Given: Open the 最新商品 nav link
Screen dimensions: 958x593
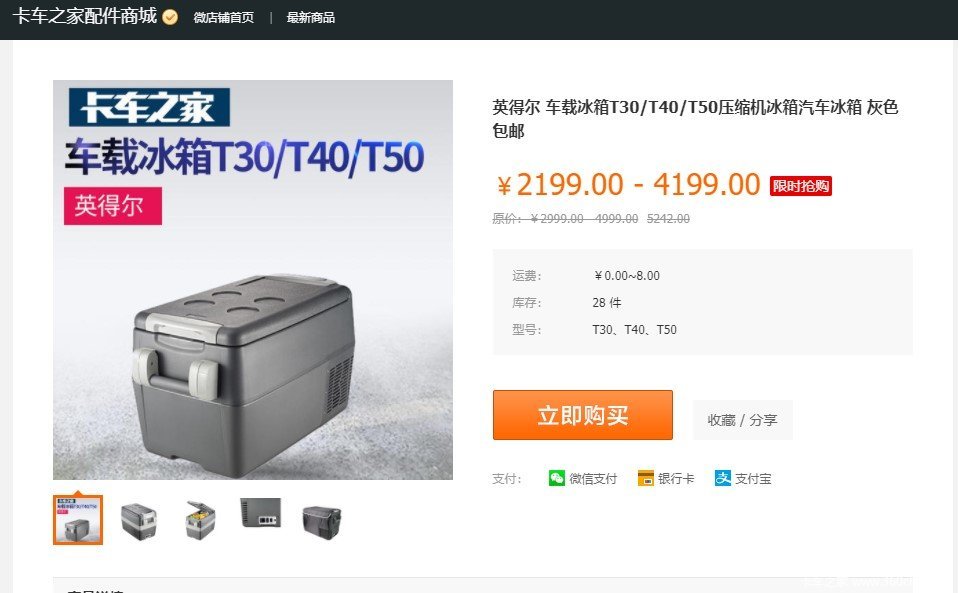Looking at the screenshot, I should point(310,18).
